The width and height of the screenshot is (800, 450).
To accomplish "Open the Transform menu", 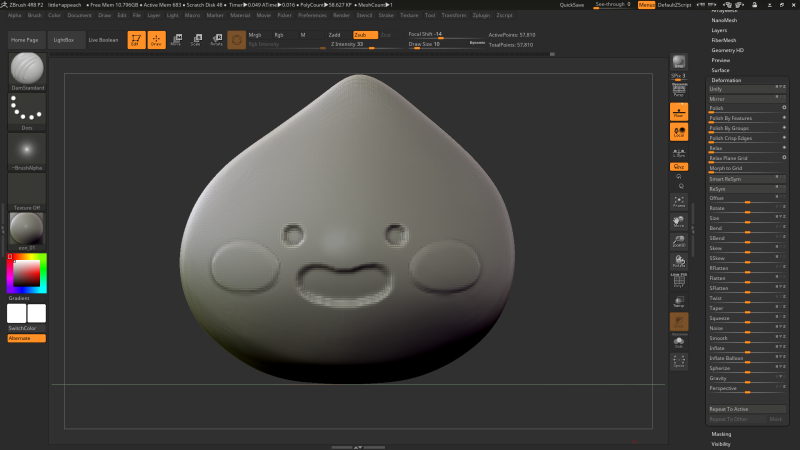I will 454,15.
